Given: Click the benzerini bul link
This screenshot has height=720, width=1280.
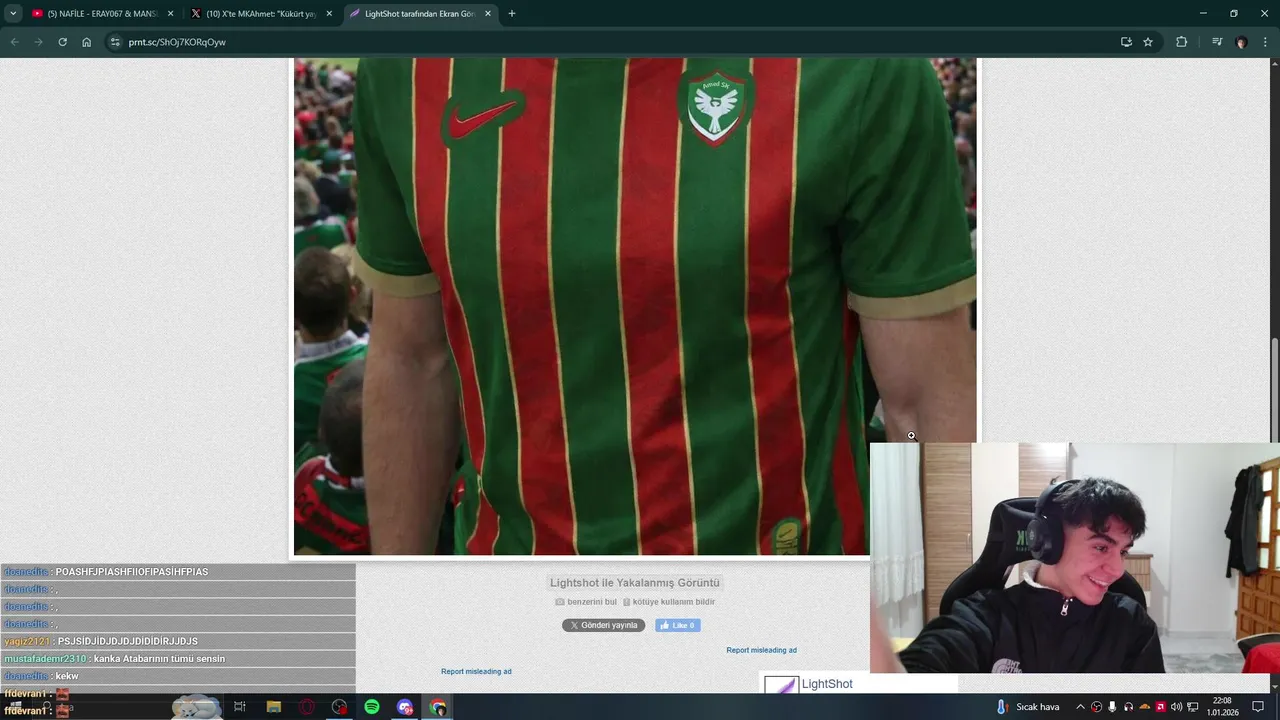Looking at the screenshot, I should 586,602.
